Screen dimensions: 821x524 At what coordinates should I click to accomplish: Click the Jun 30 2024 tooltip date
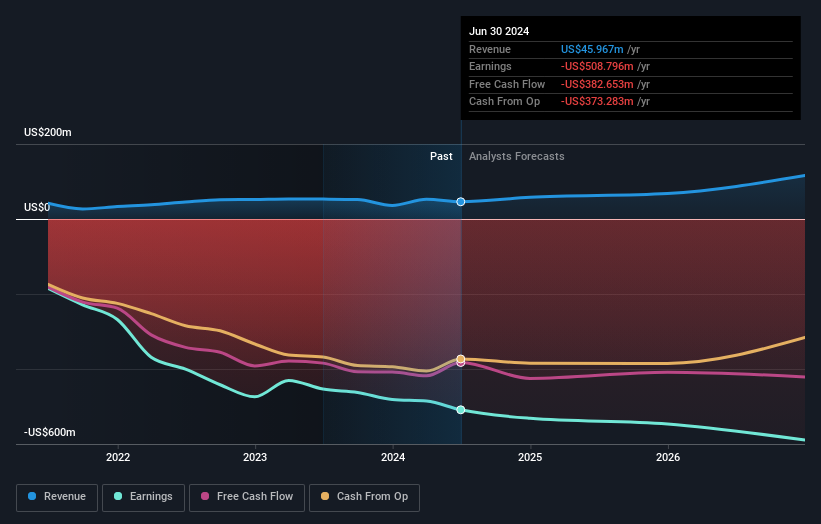tap(499, 31)
